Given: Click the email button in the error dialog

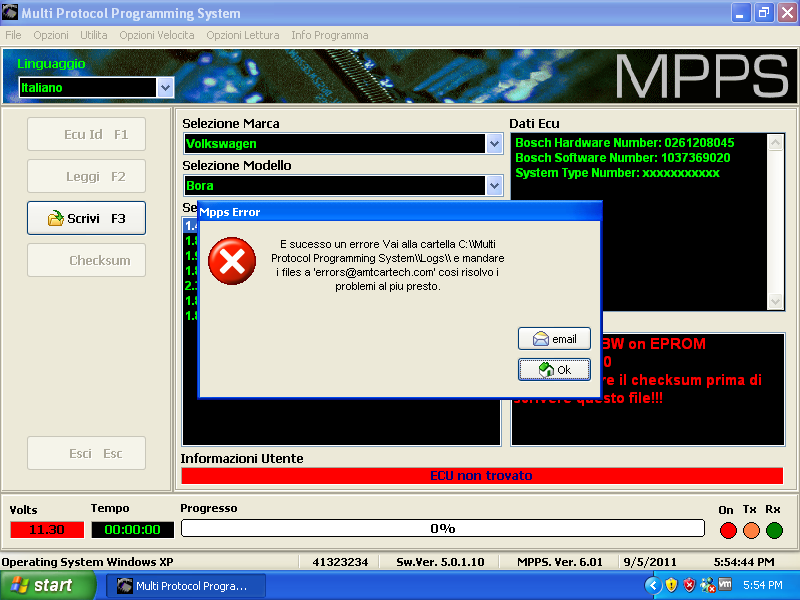Looking at the screenshot, I should point(554,339).
